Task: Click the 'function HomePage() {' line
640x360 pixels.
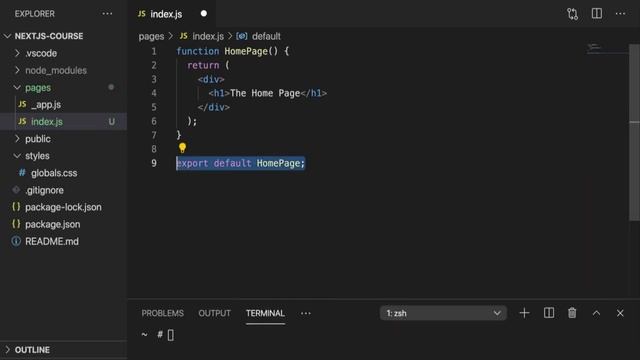Action: (232, 51)
